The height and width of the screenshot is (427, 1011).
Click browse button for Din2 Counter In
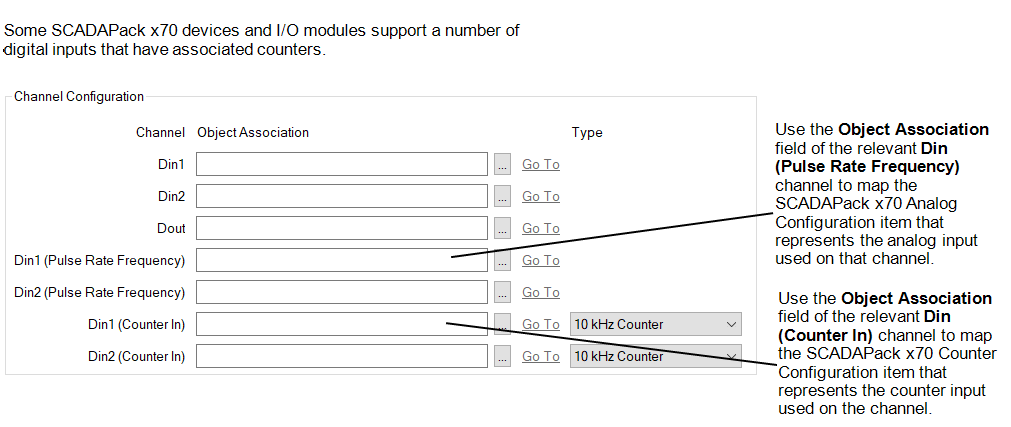(502, 356)
